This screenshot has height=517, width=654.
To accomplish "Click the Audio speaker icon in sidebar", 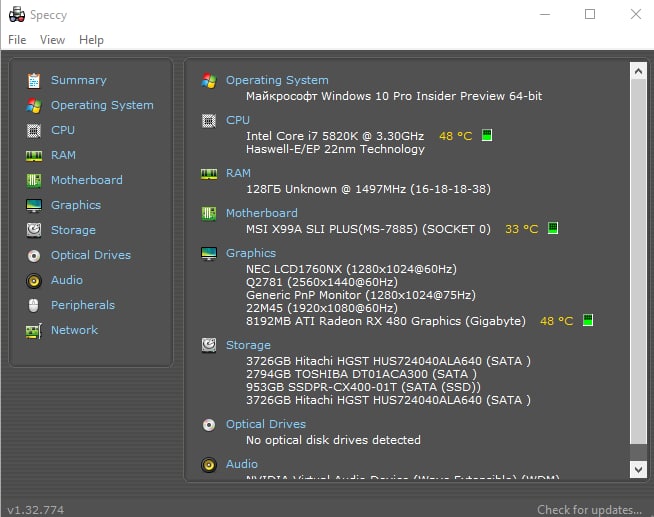I will click(34, 281).
